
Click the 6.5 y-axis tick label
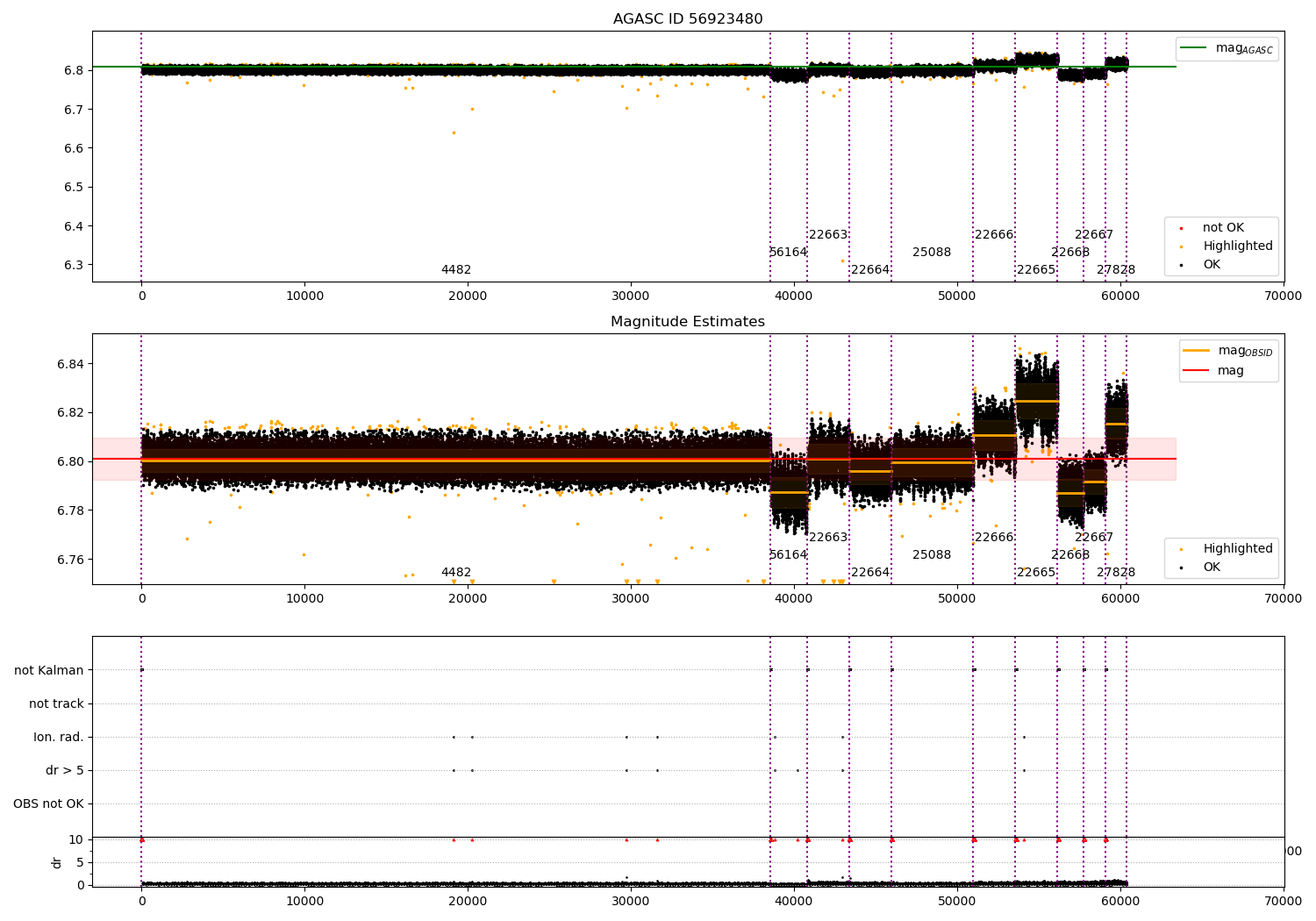pyautogui.click(x=74, y=188)
